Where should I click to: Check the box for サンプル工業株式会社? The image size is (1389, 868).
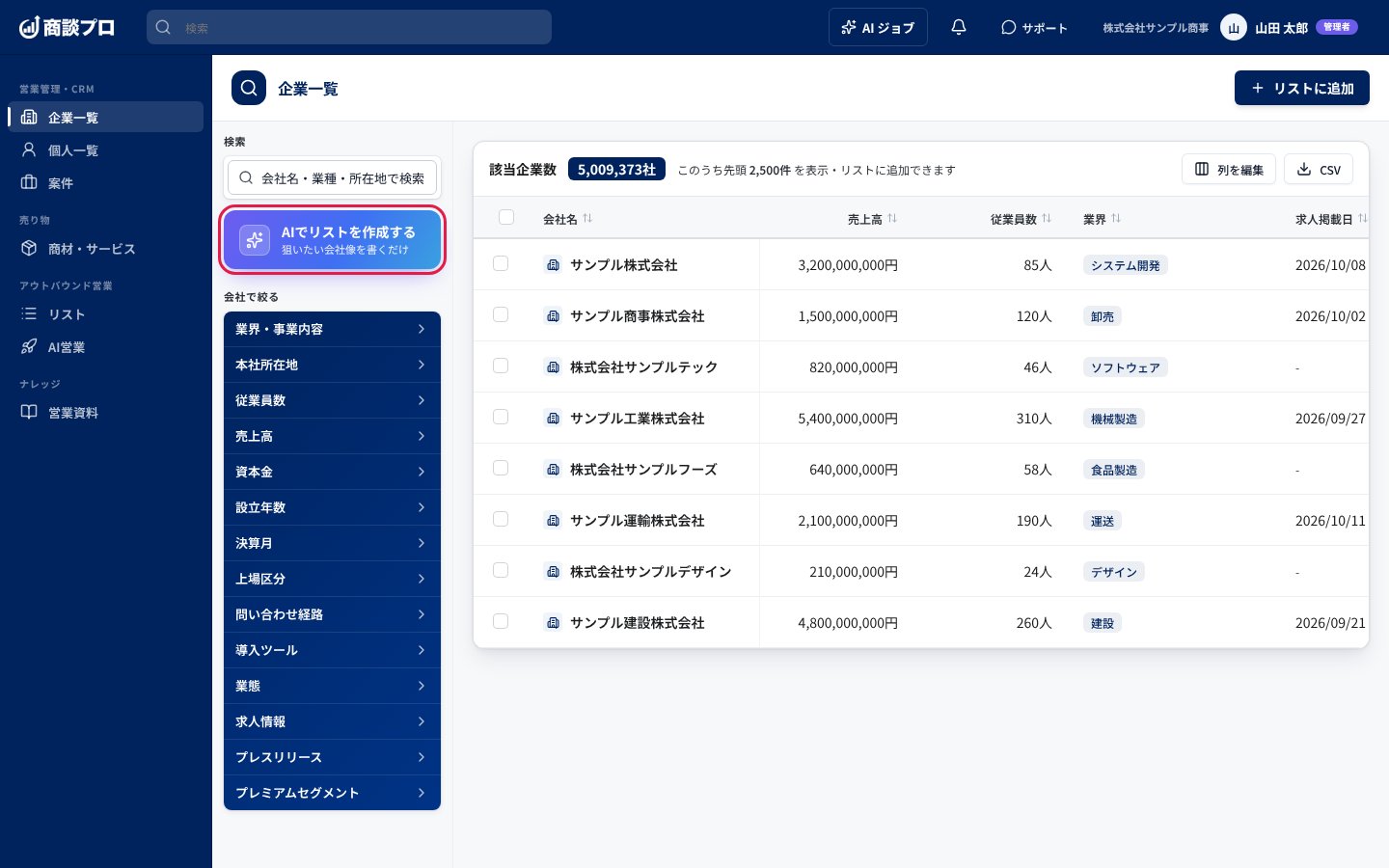[501, 417]
